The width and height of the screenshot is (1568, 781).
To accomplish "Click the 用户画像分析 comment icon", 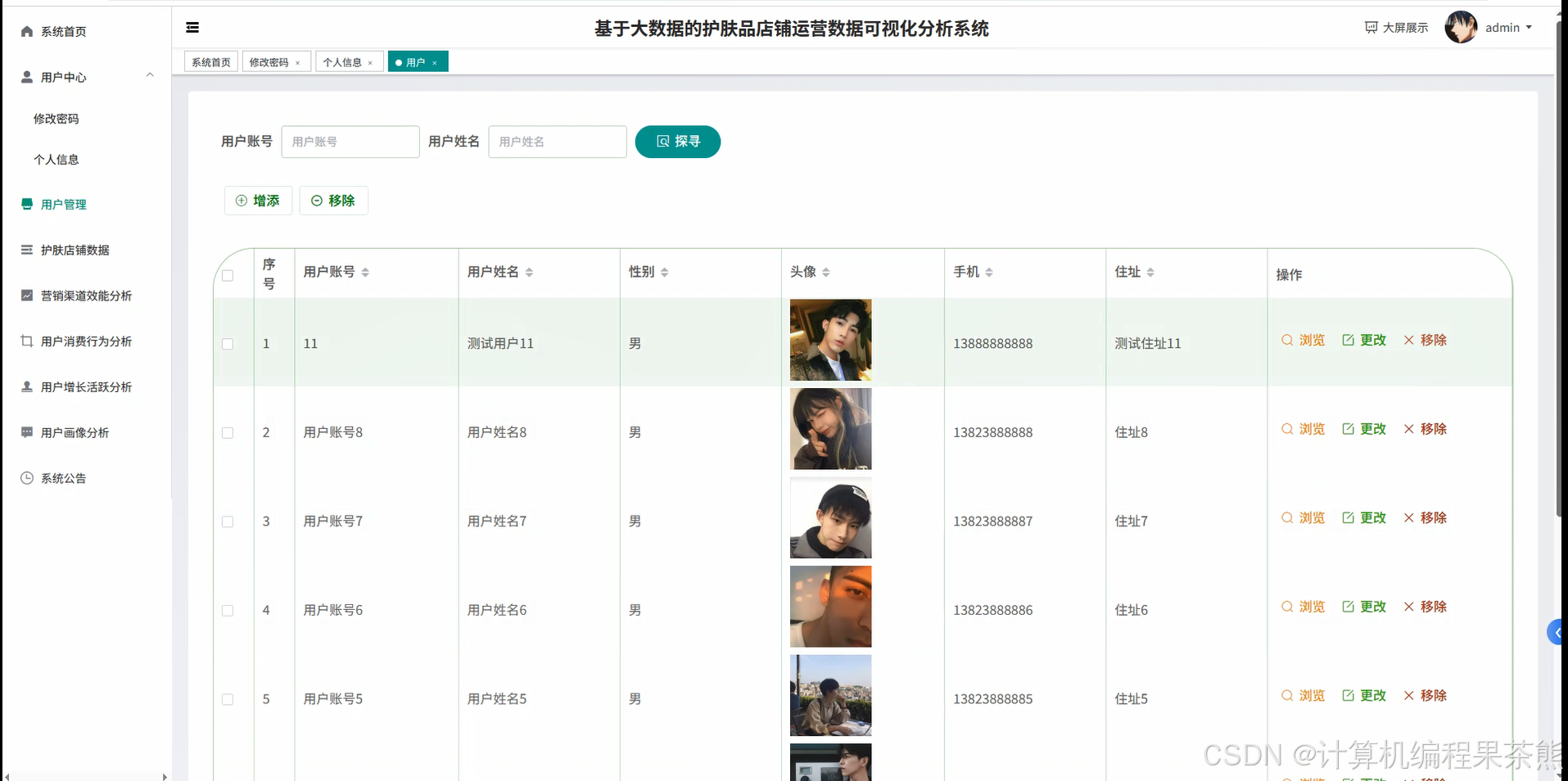I will coord(27,432).
